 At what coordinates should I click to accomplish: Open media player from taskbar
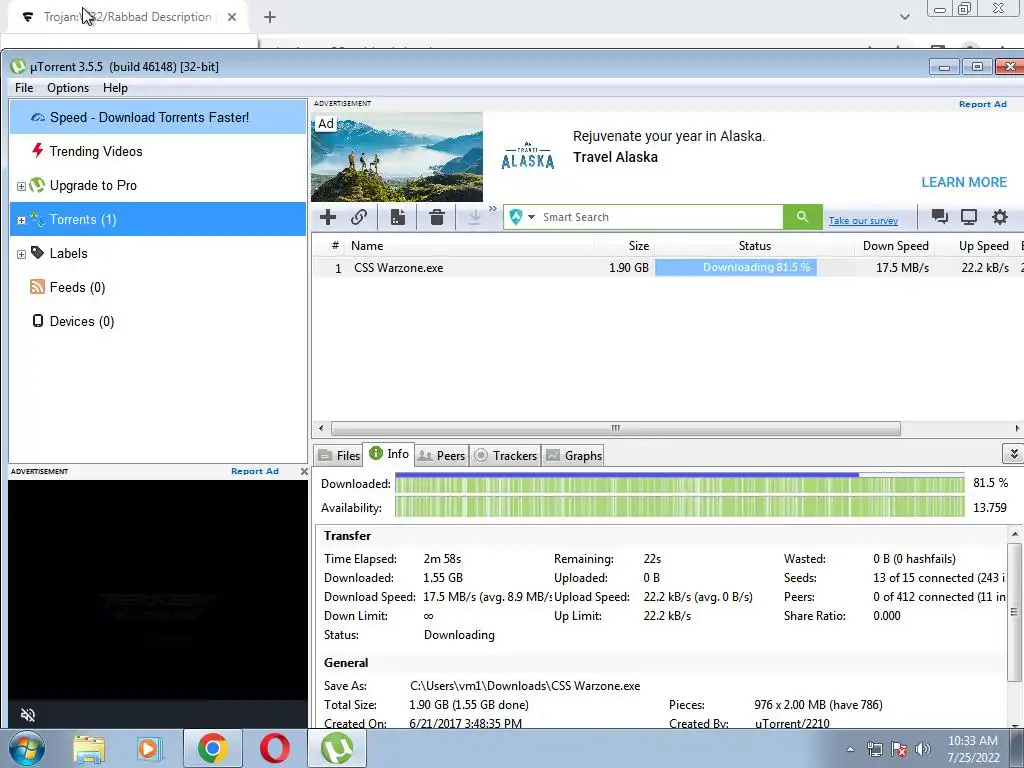(150, 748)
